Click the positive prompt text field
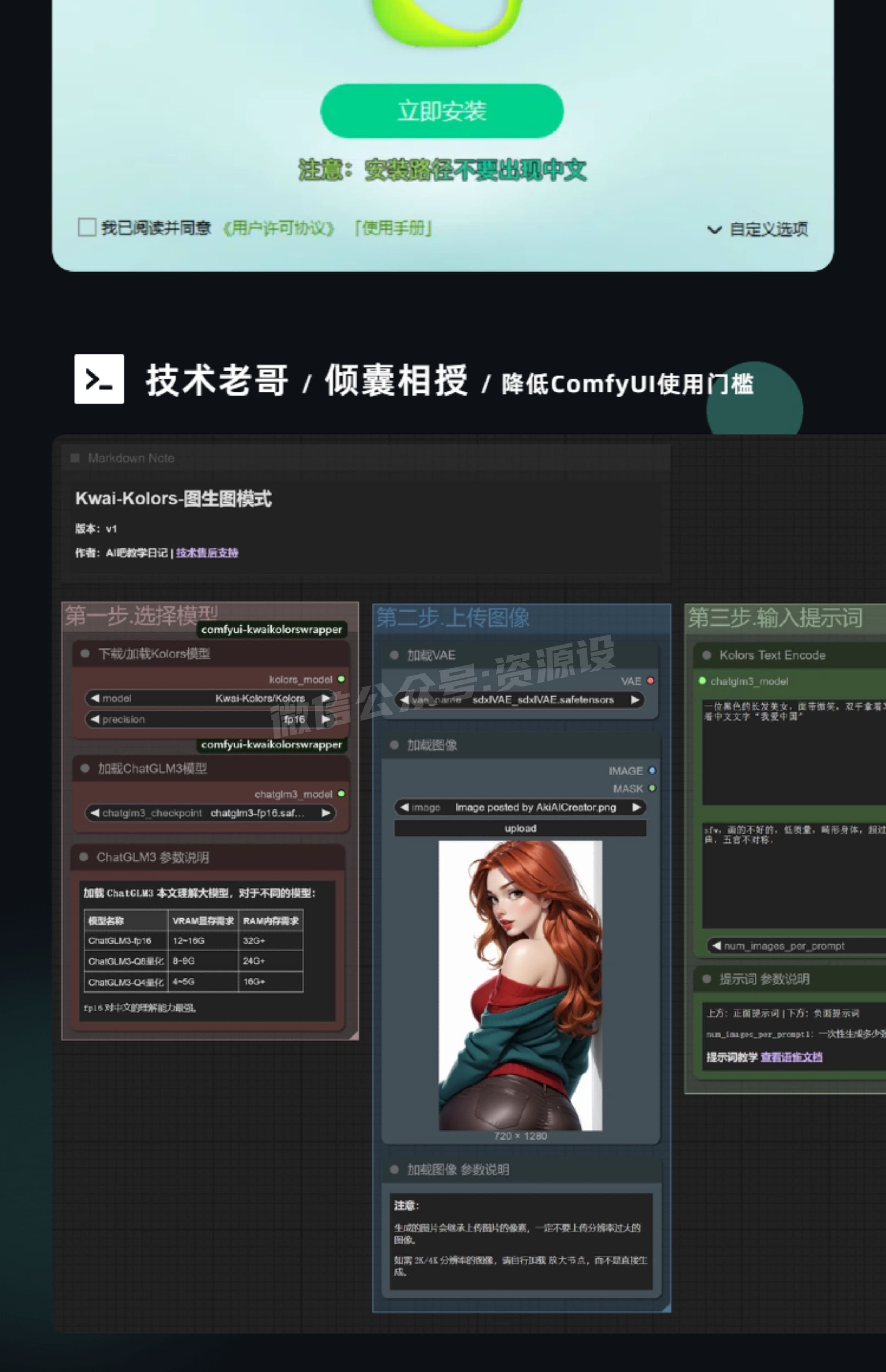The width and height of the screenshot is (886, 1372). (x=794, y=752)
